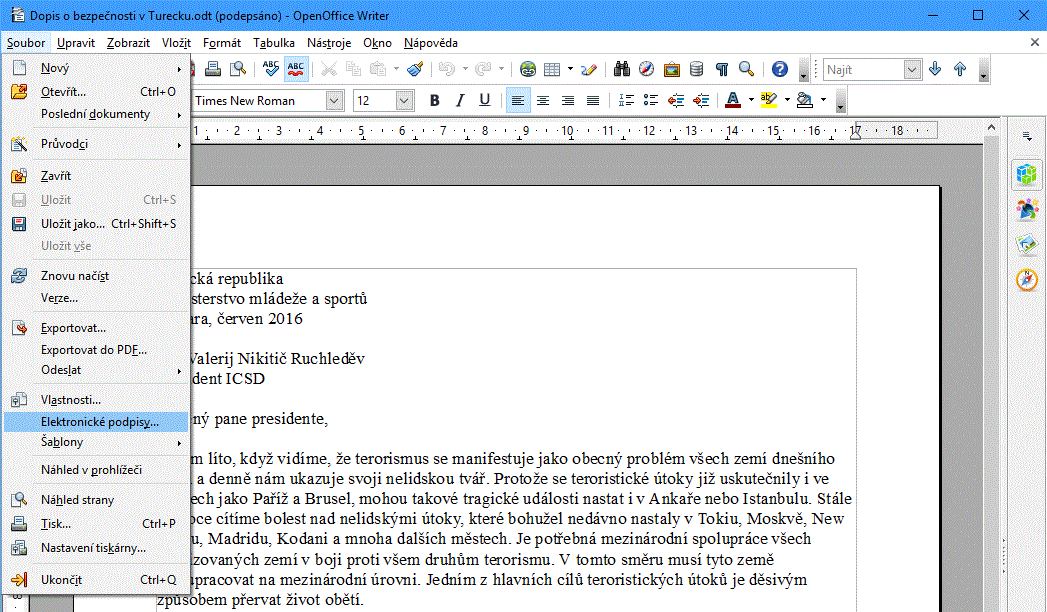The image size is (1047, 612).
Task: Open the sidebar settings menu icon
Action: [1027, 136]
